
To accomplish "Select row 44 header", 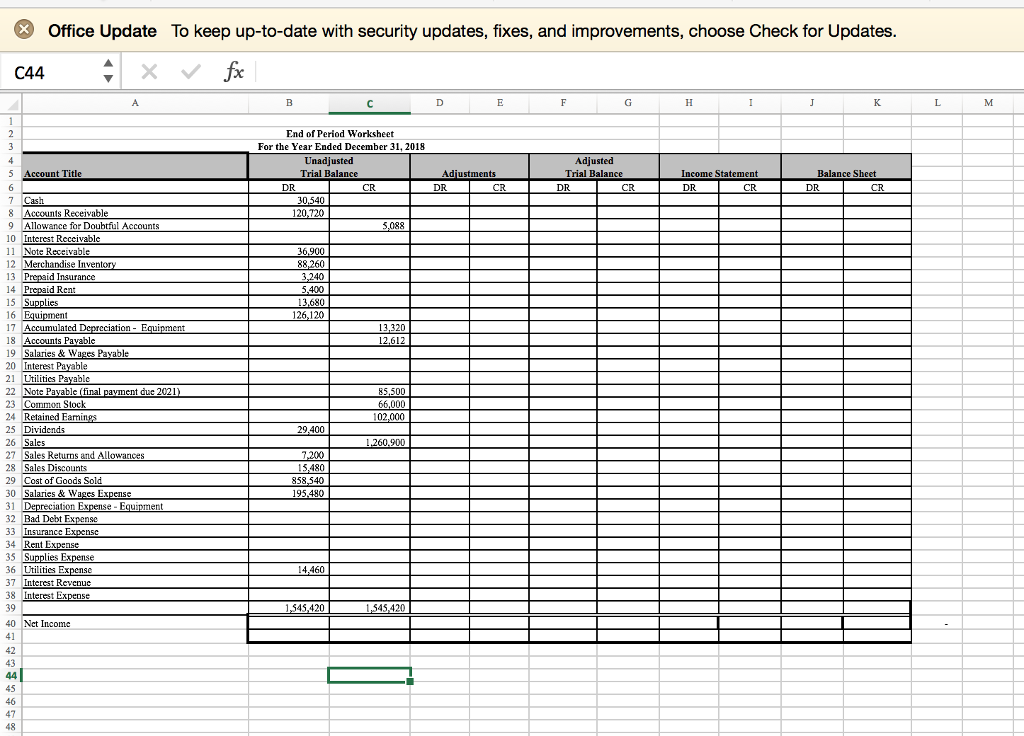I will click(10, 676).
